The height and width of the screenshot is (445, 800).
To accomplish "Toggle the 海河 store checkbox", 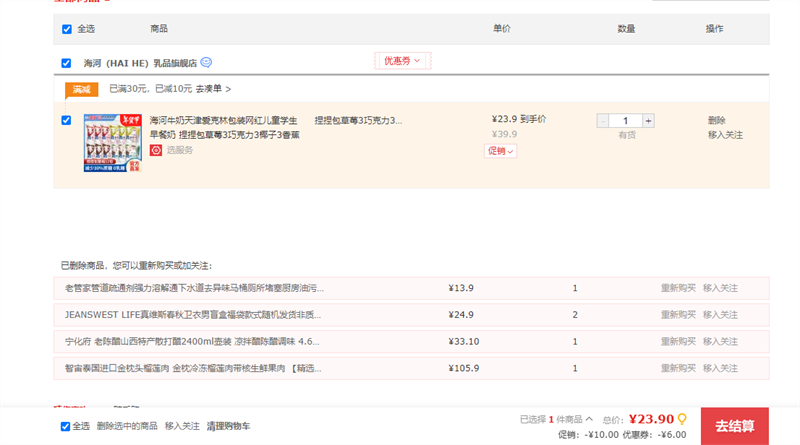I will pyautogui.click(x=67, y=63).
